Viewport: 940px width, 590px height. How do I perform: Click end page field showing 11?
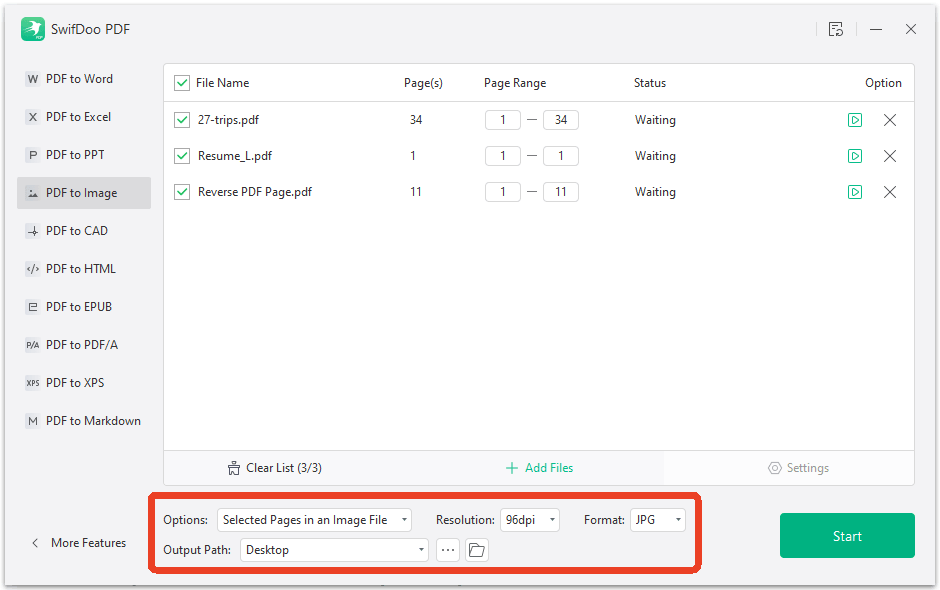(x=561, y=192)
